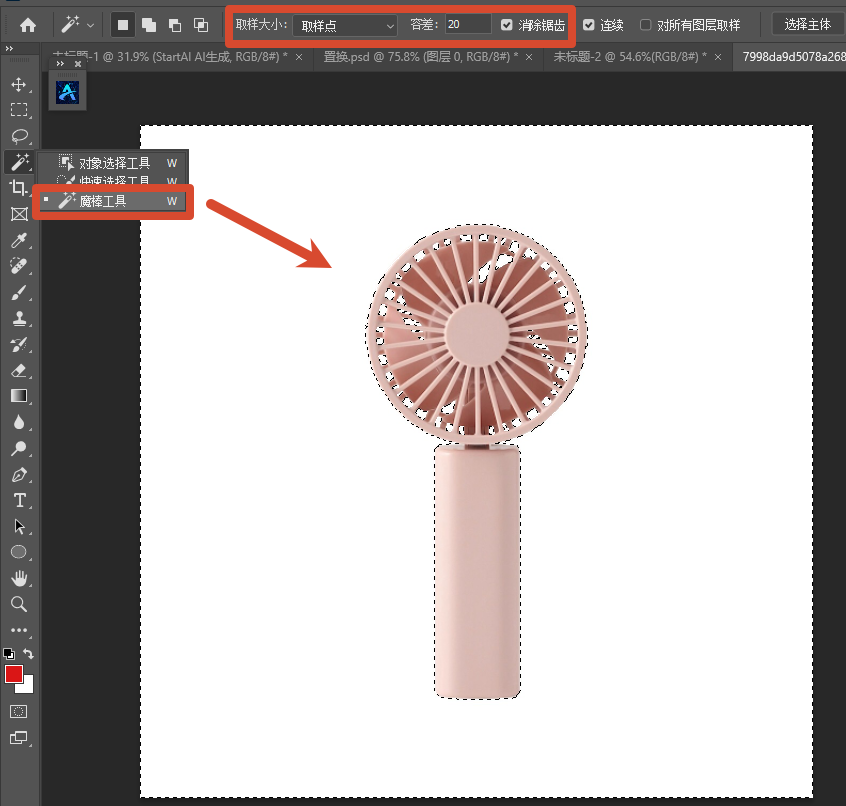
Task: Select the Clone Stamp tool
Action: tap(19, 318)
